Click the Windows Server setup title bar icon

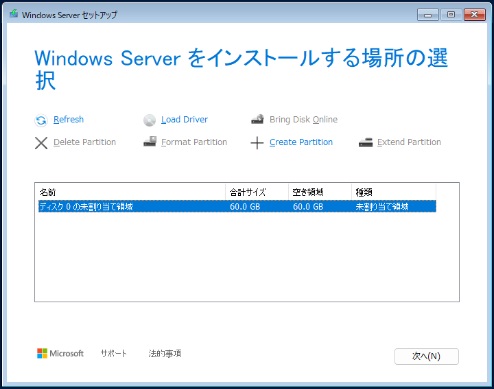pyautogui.click(x=14, y=14)
